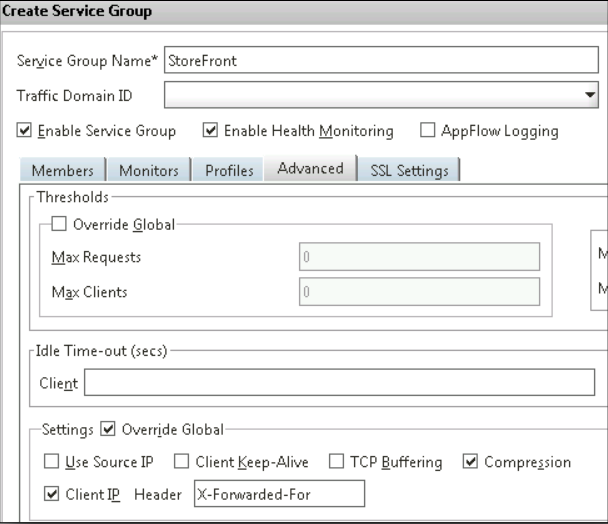Focus the Idle Time-out Client field

click(338, 382)
